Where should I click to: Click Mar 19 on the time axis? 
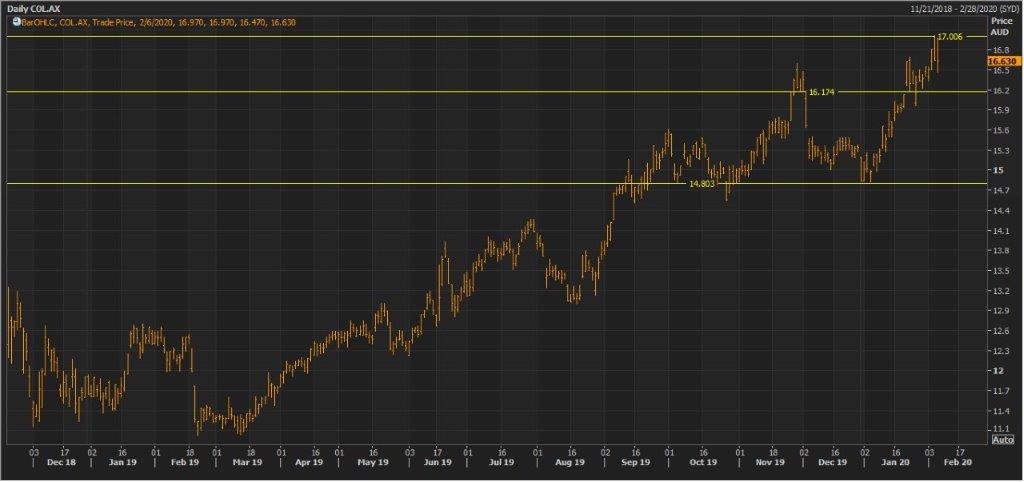pyautogui.click(x=250, y=464)
